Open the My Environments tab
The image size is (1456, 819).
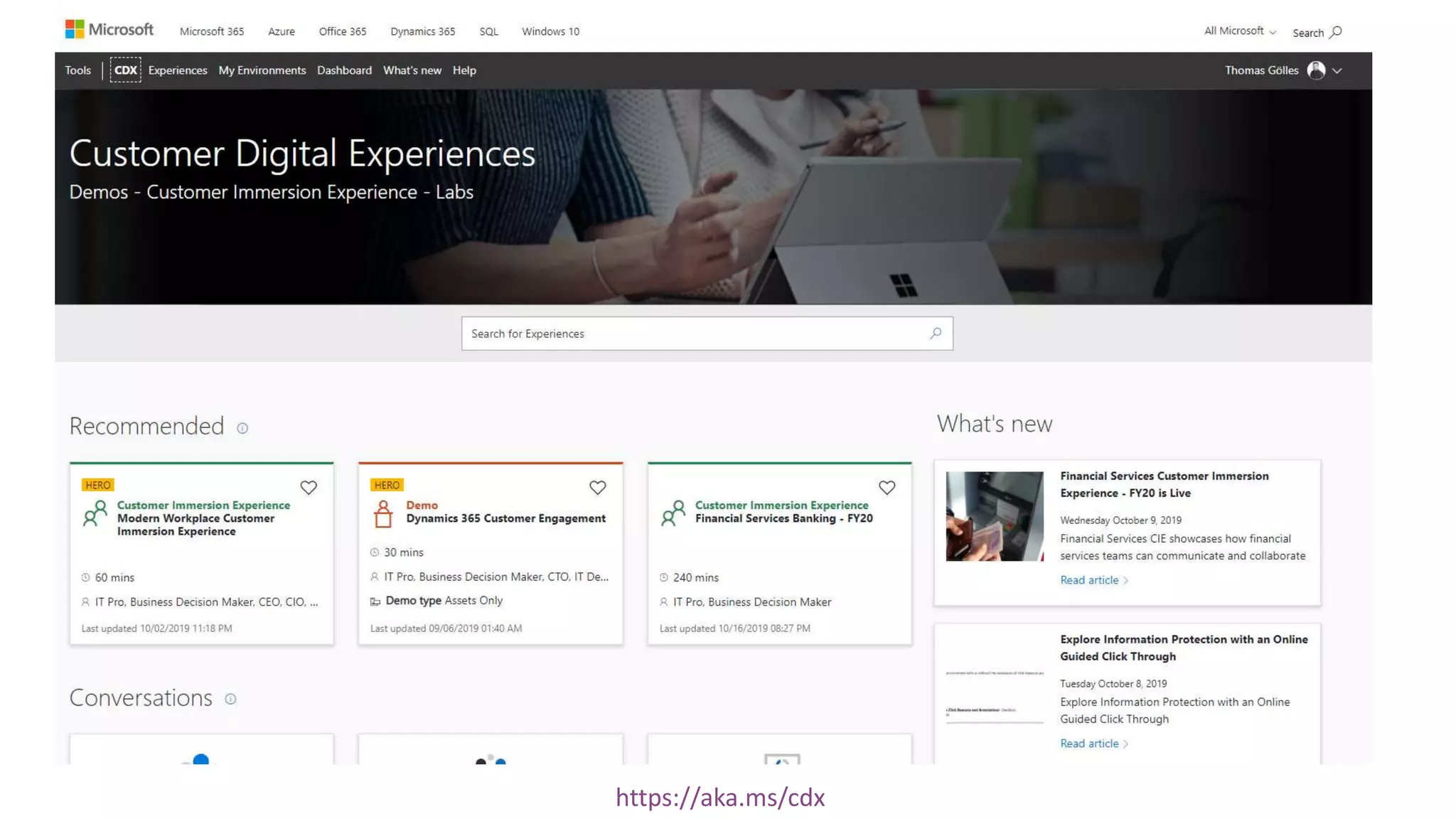(x=262, y=70)
